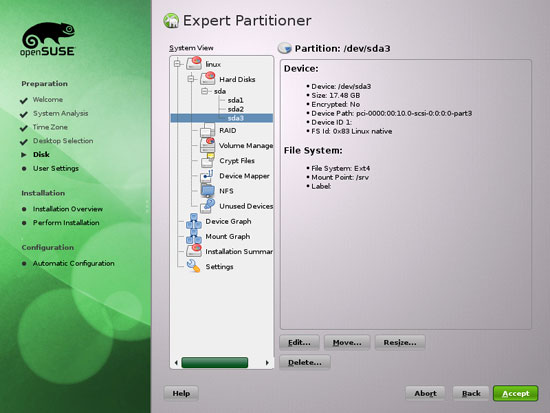Open Help
Image resolution: width=550 pixels, height=413 pixels.
click(181, 393)
